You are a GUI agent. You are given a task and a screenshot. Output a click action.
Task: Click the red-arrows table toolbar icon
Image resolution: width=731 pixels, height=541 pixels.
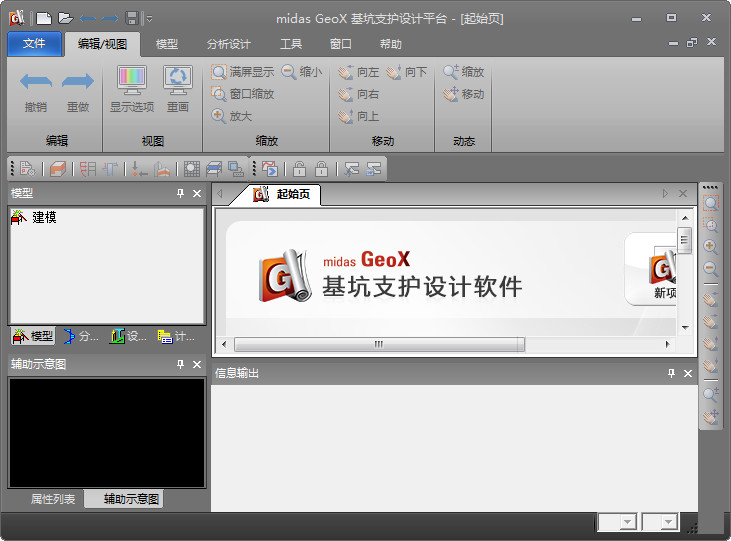click(88, 168)
